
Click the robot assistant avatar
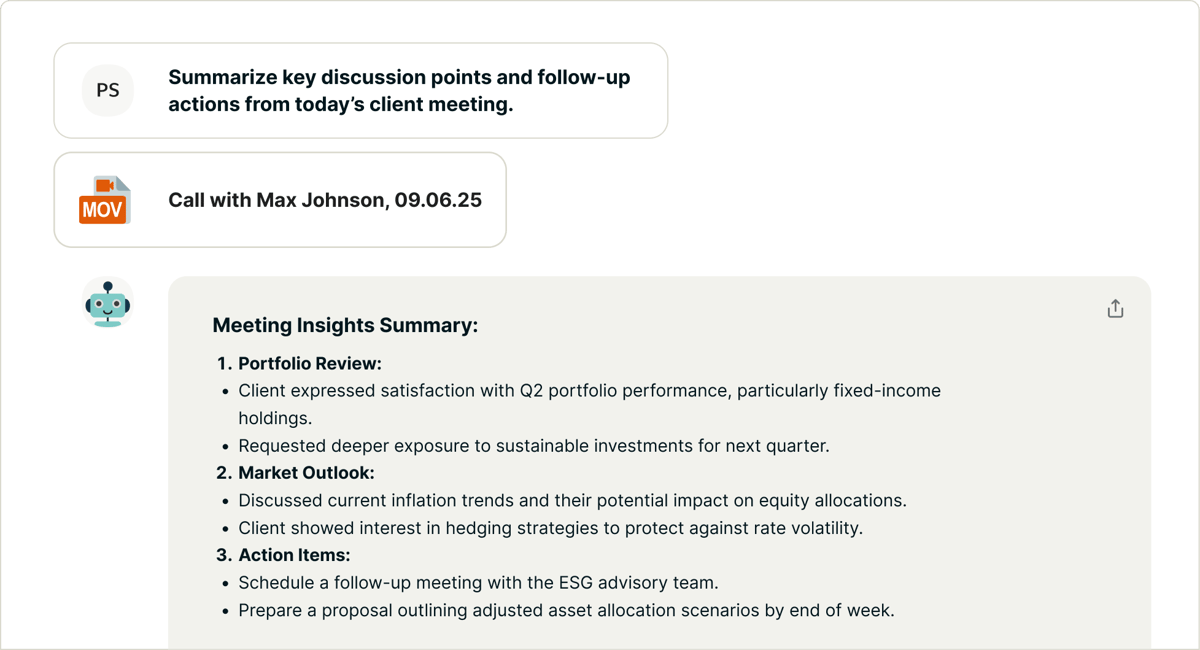click(108, 303)
